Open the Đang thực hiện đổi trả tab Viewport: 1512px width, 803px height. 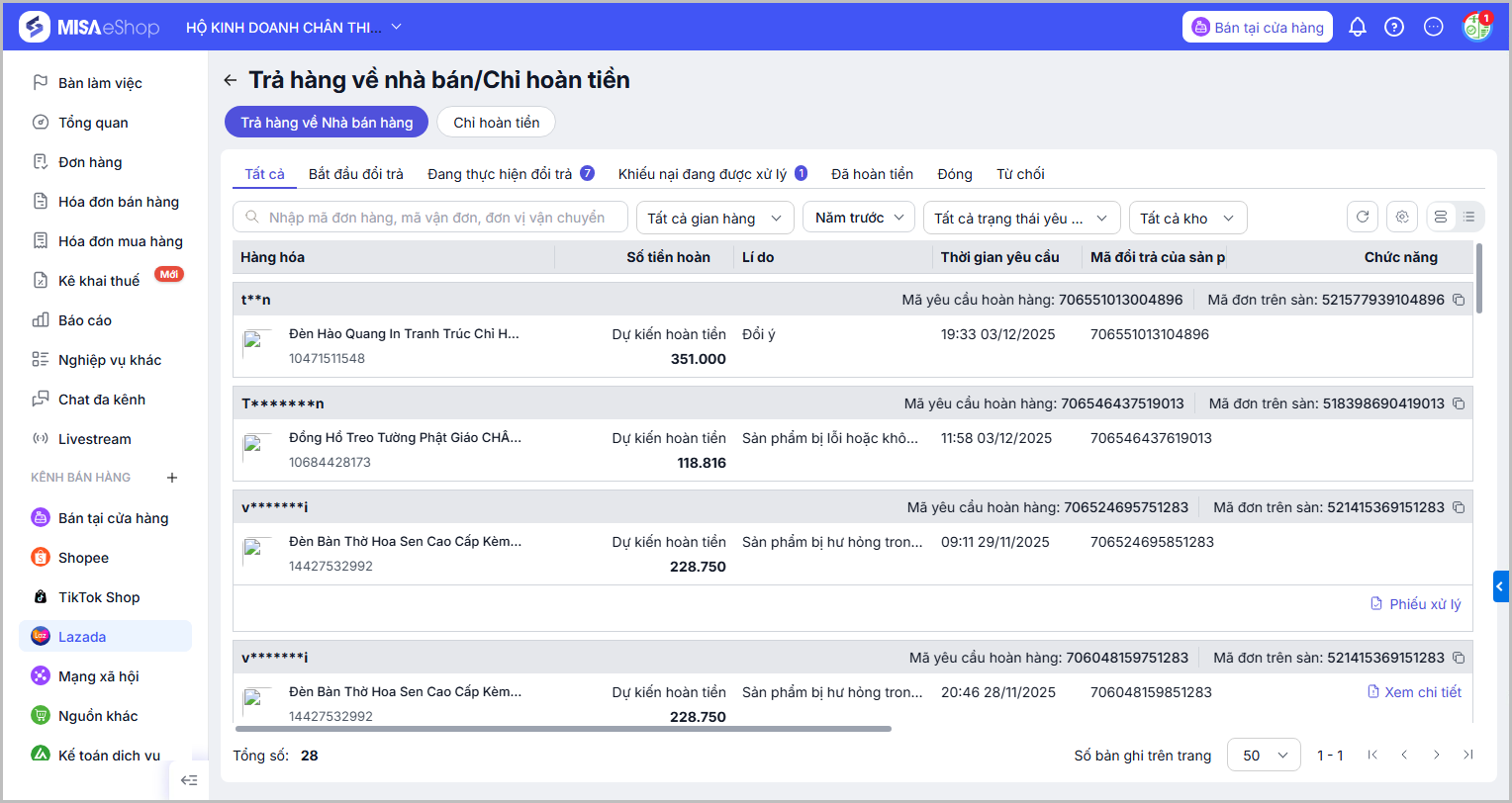[x=500, y=174]
